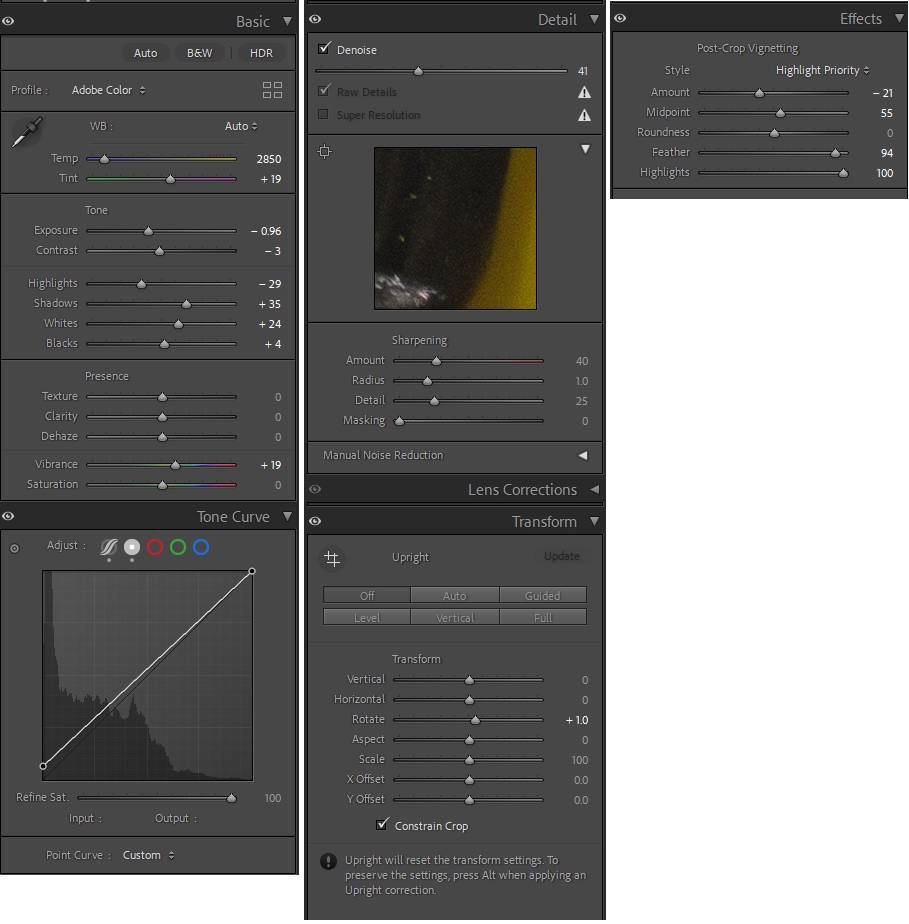This screenshot has width=909, height=924.
Task: Click the Raw Details warning triangle
Action: tap(584, 92)
